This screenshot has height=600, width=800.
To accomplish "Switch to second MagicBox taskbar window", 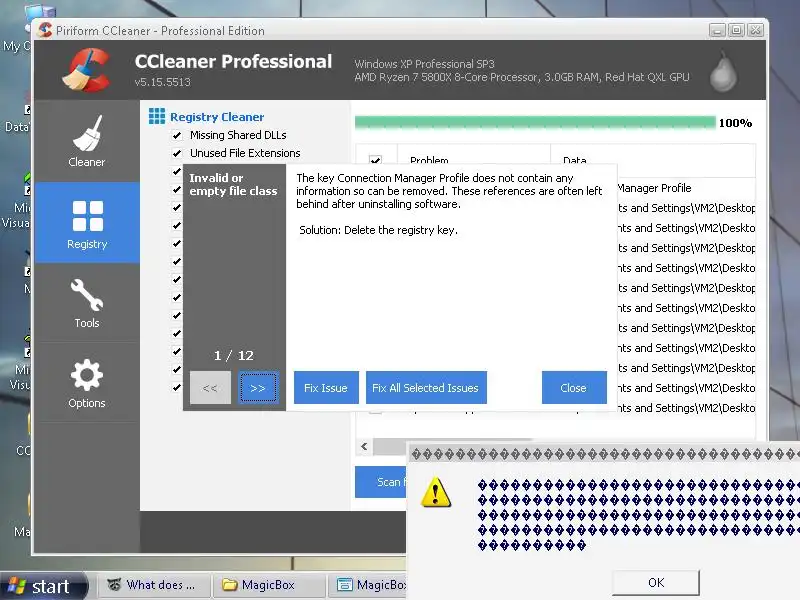I will [368, 585].
